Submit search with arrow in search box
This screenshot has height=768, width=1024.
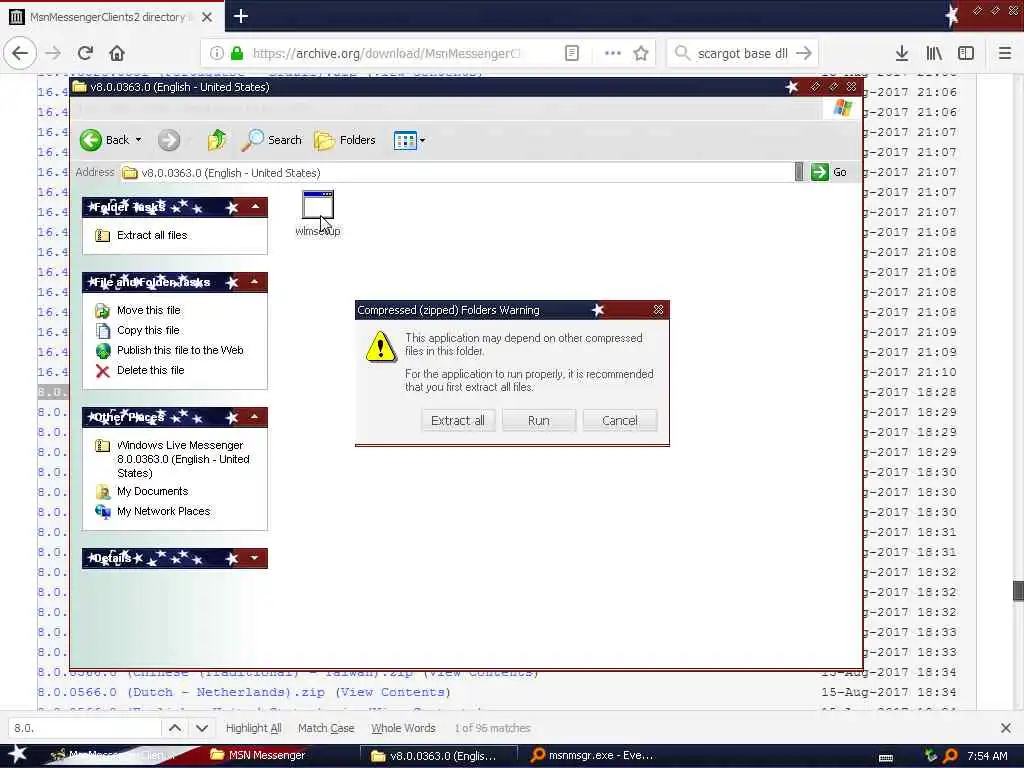[804, 54]
